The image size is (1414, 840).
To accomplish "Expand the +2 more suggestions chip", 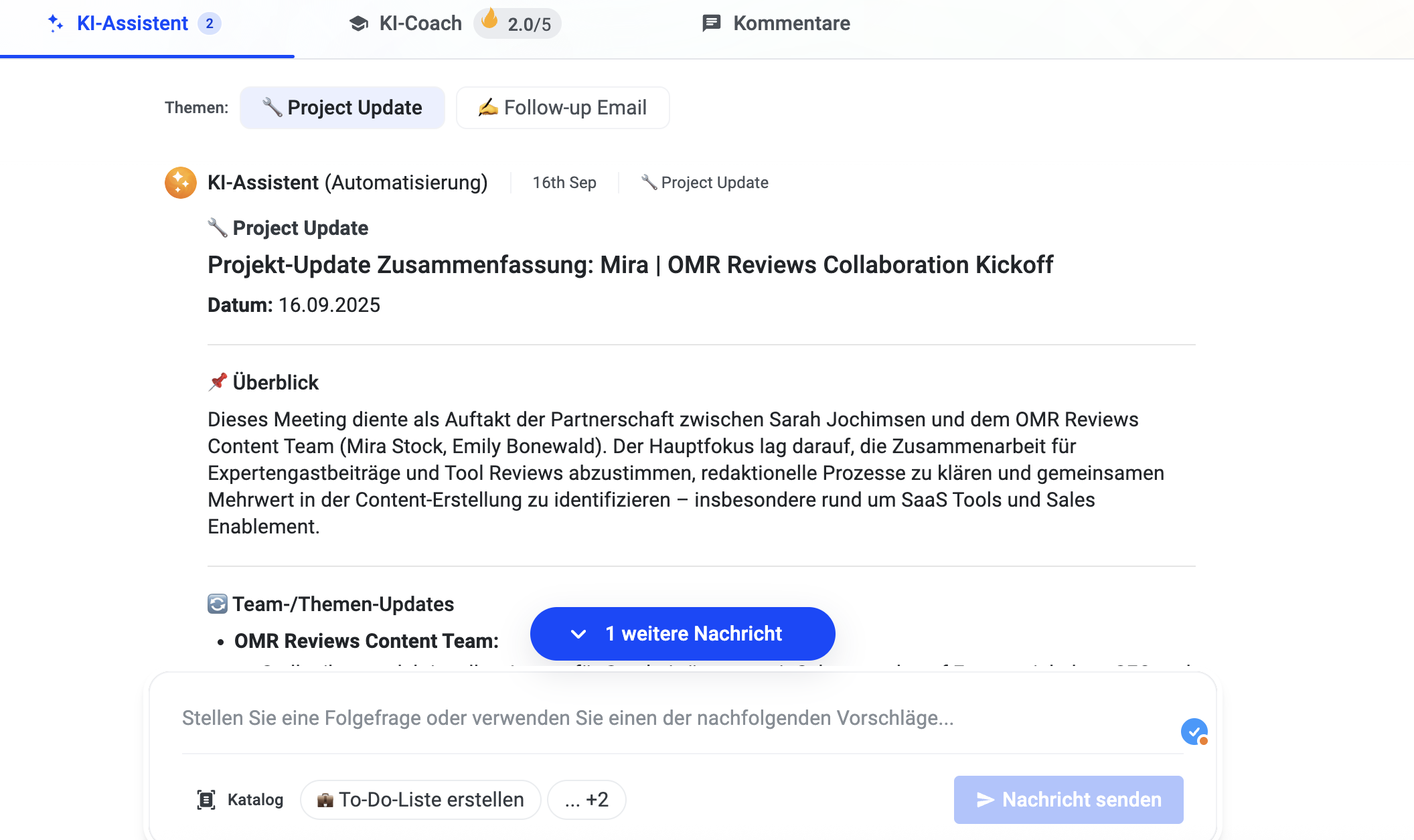I will [x=586, y=799].
